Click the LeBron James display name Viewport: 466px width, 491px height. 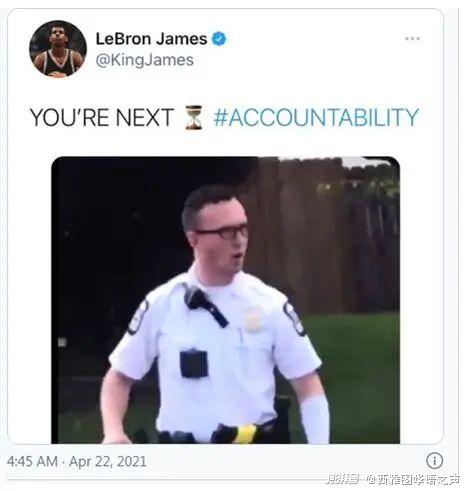(151, 39)
